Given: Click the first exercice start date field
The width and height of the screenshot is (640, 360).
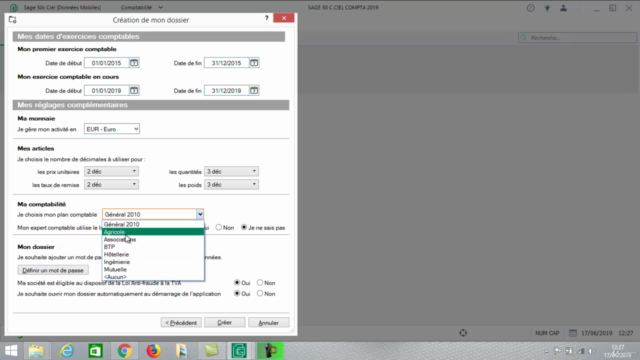Looking at the screenshot, I should (x=107, y=63).
